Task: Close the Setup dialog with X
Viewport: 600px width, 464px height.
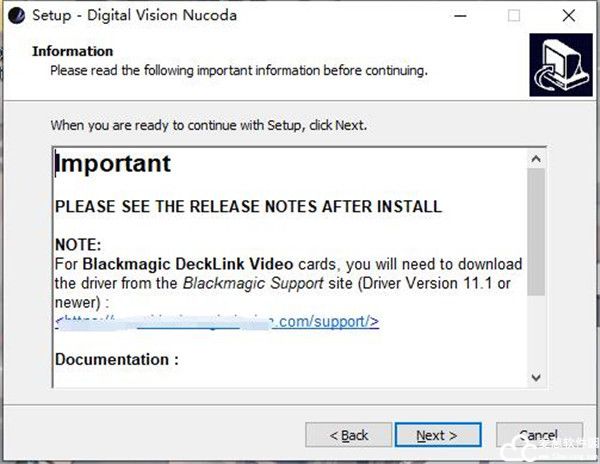Action: click(x=569, y=16)
